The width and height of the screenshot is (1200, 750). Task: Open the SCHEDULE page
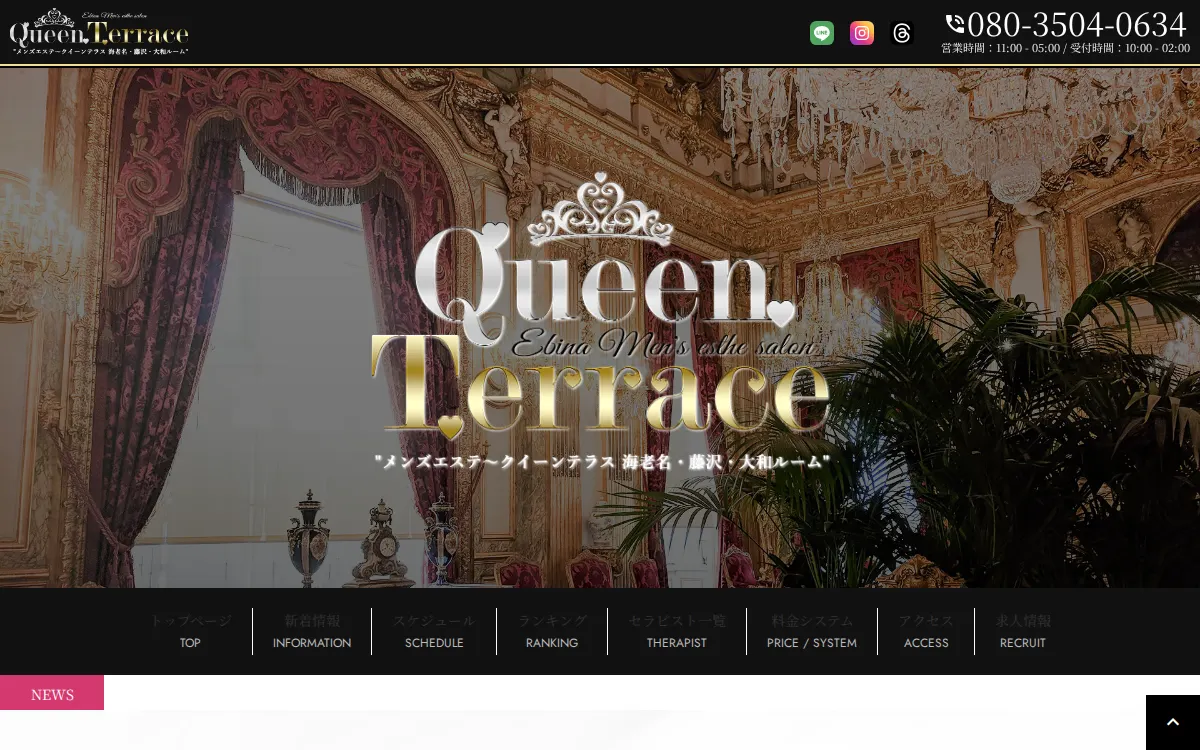click(434, 632)
